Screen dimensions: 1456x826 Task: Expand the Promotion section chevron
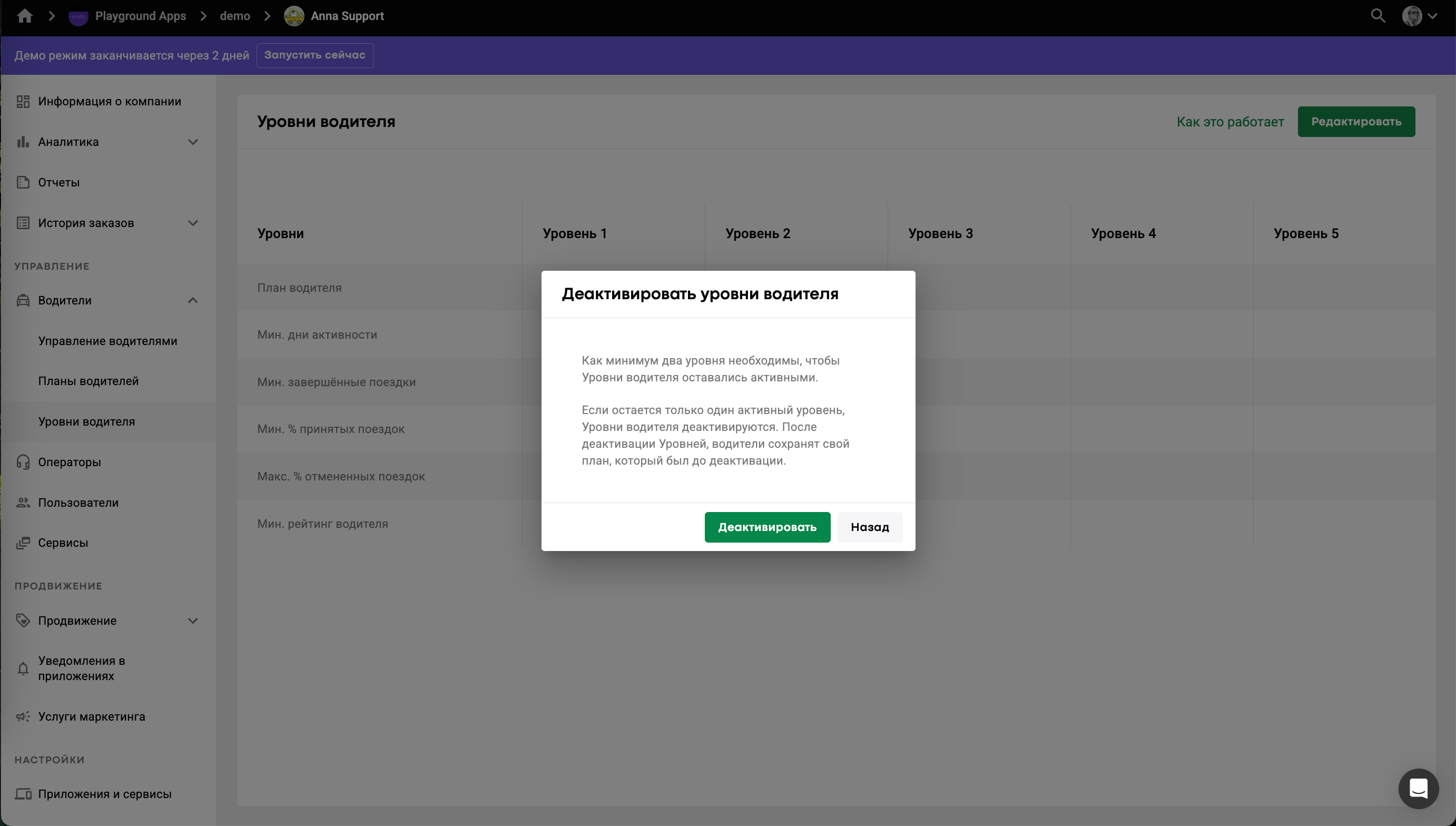click(x=193, y=621)
